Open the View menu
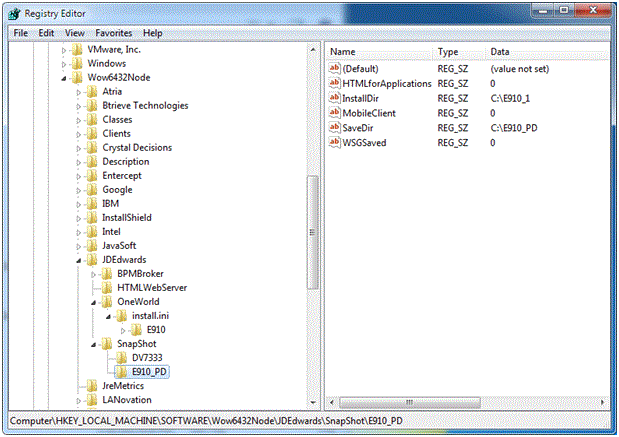Image resolution: width=619 pixels, height=437 pixels. (x=75, y=33)
